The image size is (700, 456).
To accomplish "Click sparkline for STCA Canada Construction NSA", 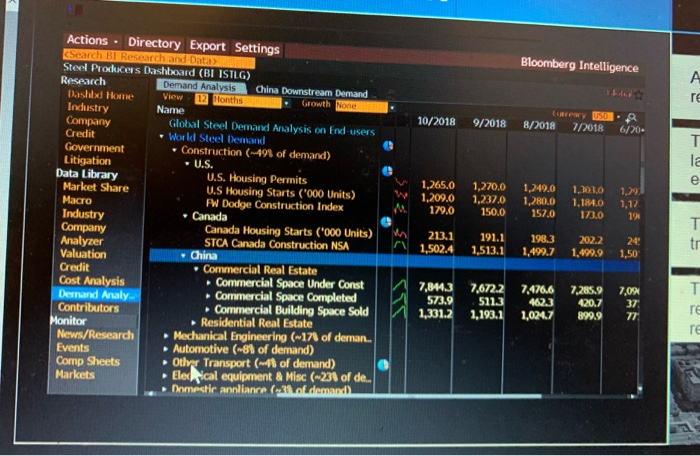I will [x=400, y=246].
